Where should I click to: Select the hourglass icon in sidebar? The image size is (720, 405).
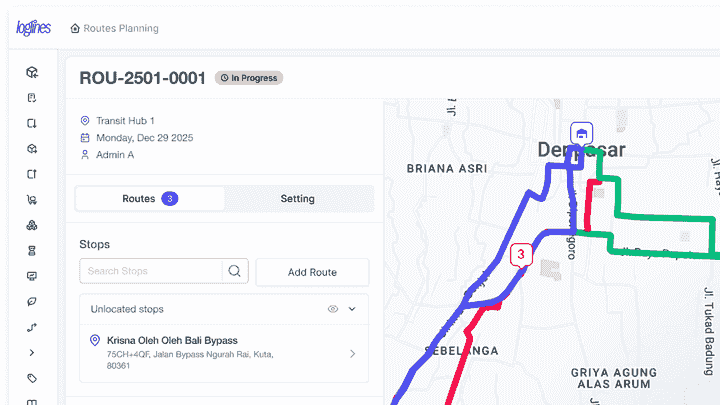pos(32,251)
